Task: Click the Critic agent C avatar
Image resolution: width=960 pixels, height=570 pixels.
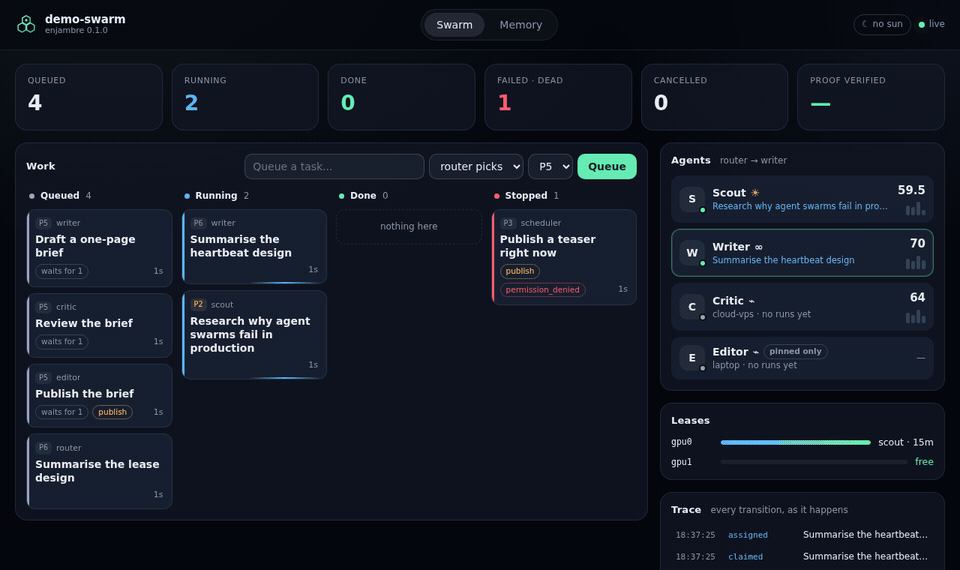Action: pos(692,307)
